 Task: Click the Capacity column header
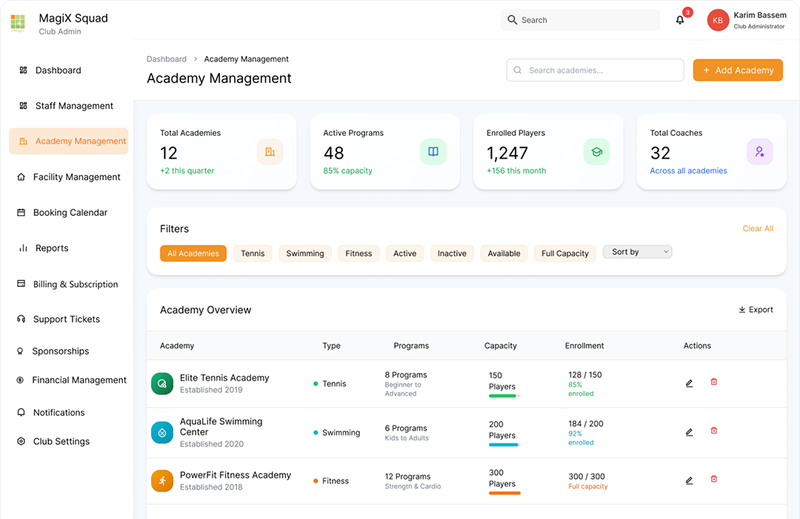click(501, 346)
